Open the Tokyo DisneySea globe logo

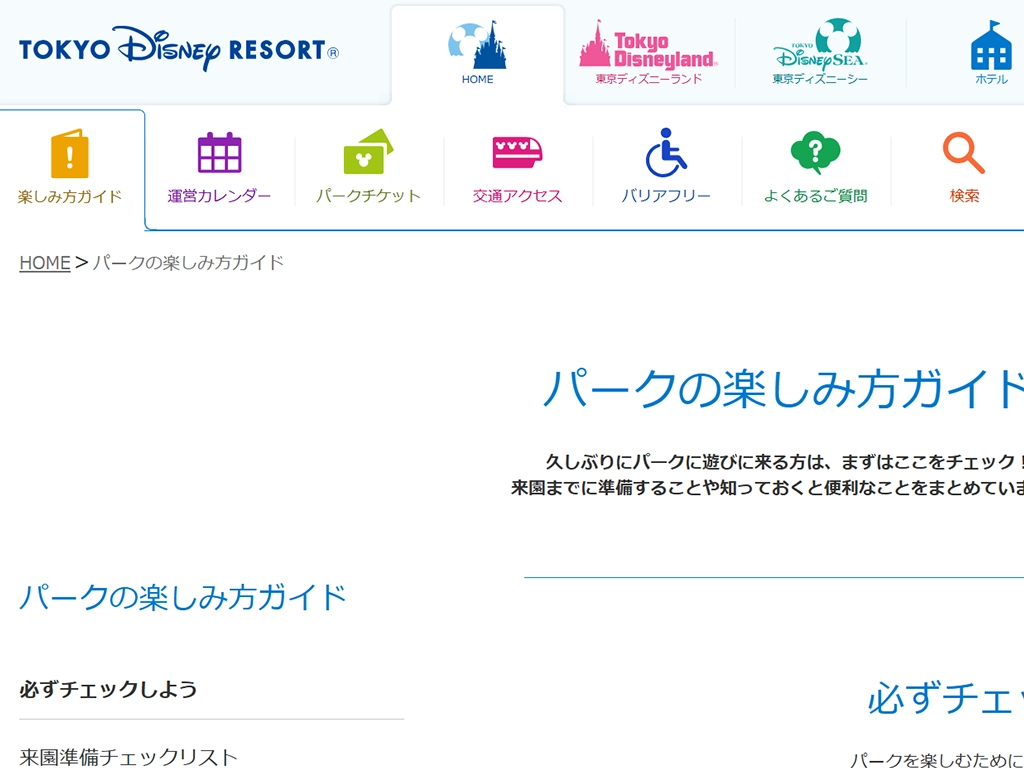tap(820, 44)
